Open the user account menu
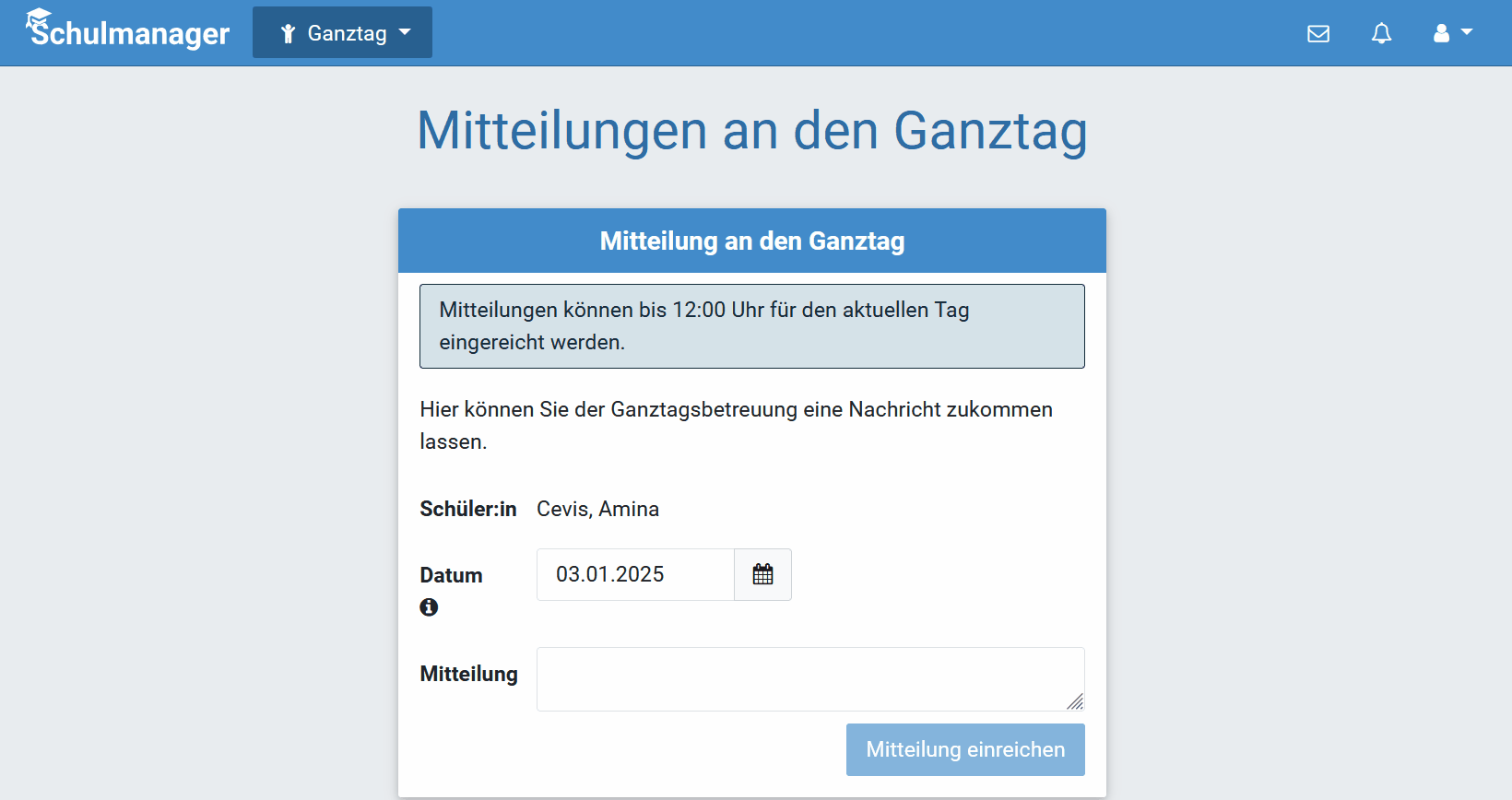Screen dimensions: 1512x800 [x=1452, y=33]
